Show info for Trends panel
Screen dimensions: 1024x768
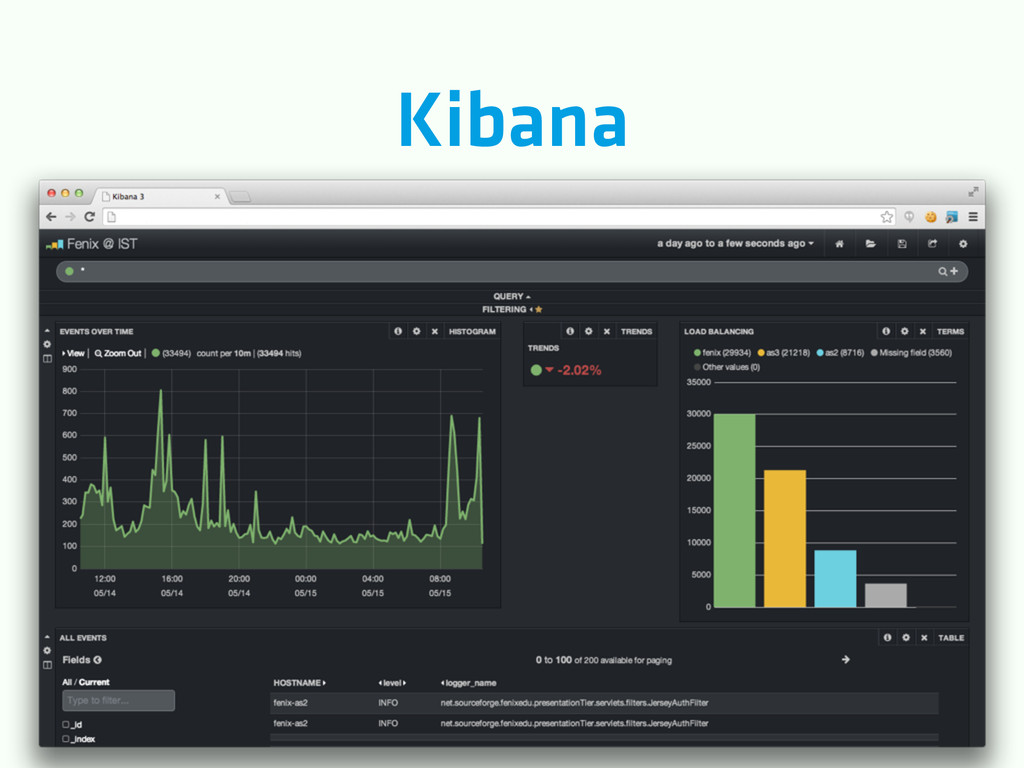click(x=570, y=331)
